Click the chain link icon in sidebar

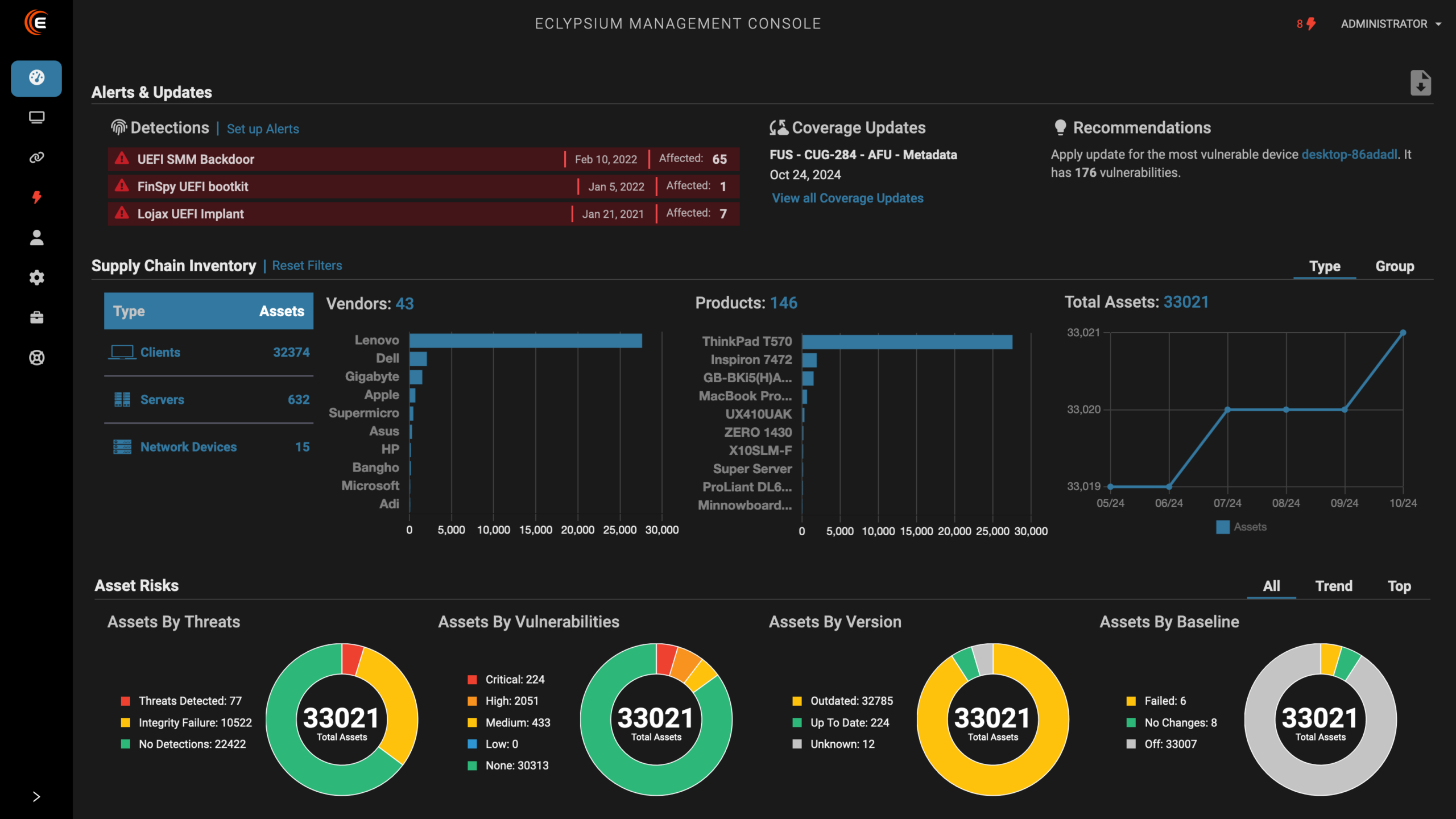pos(36,158)
